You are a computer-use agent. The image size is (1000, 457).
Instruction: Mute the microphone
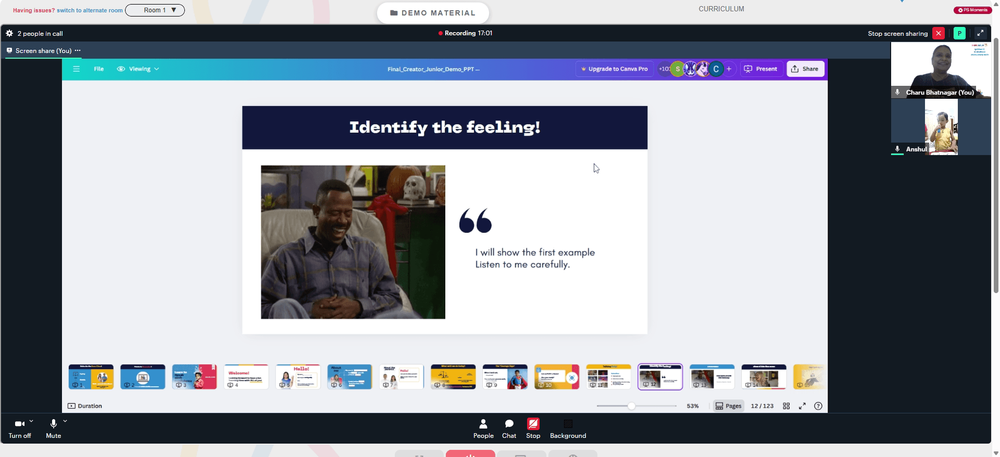coord(53,429)
